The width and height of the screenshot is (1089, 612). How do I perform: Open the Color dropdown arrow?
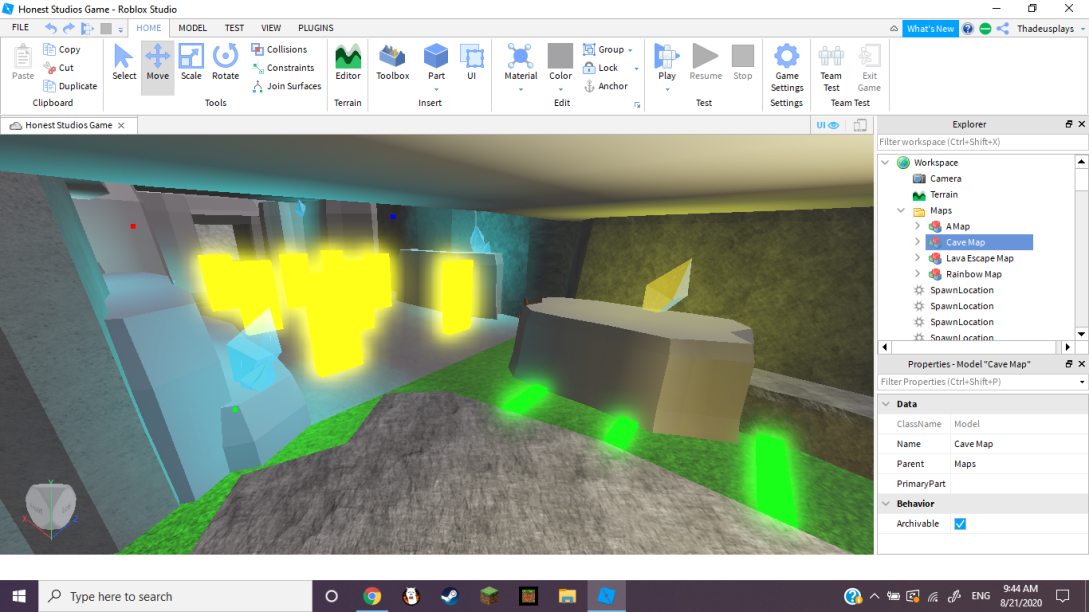(560, 89)
